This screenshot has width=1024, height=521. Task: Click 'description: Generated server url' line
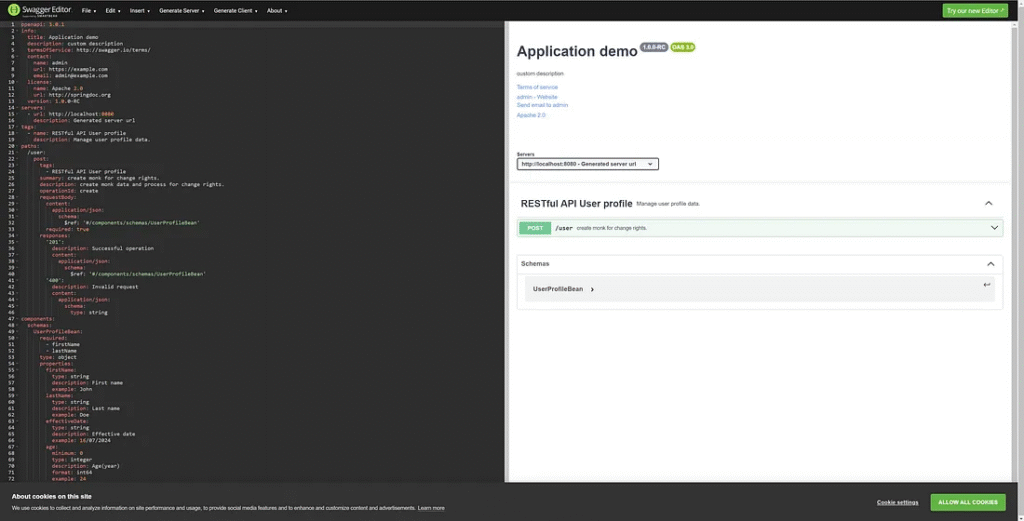84,120
